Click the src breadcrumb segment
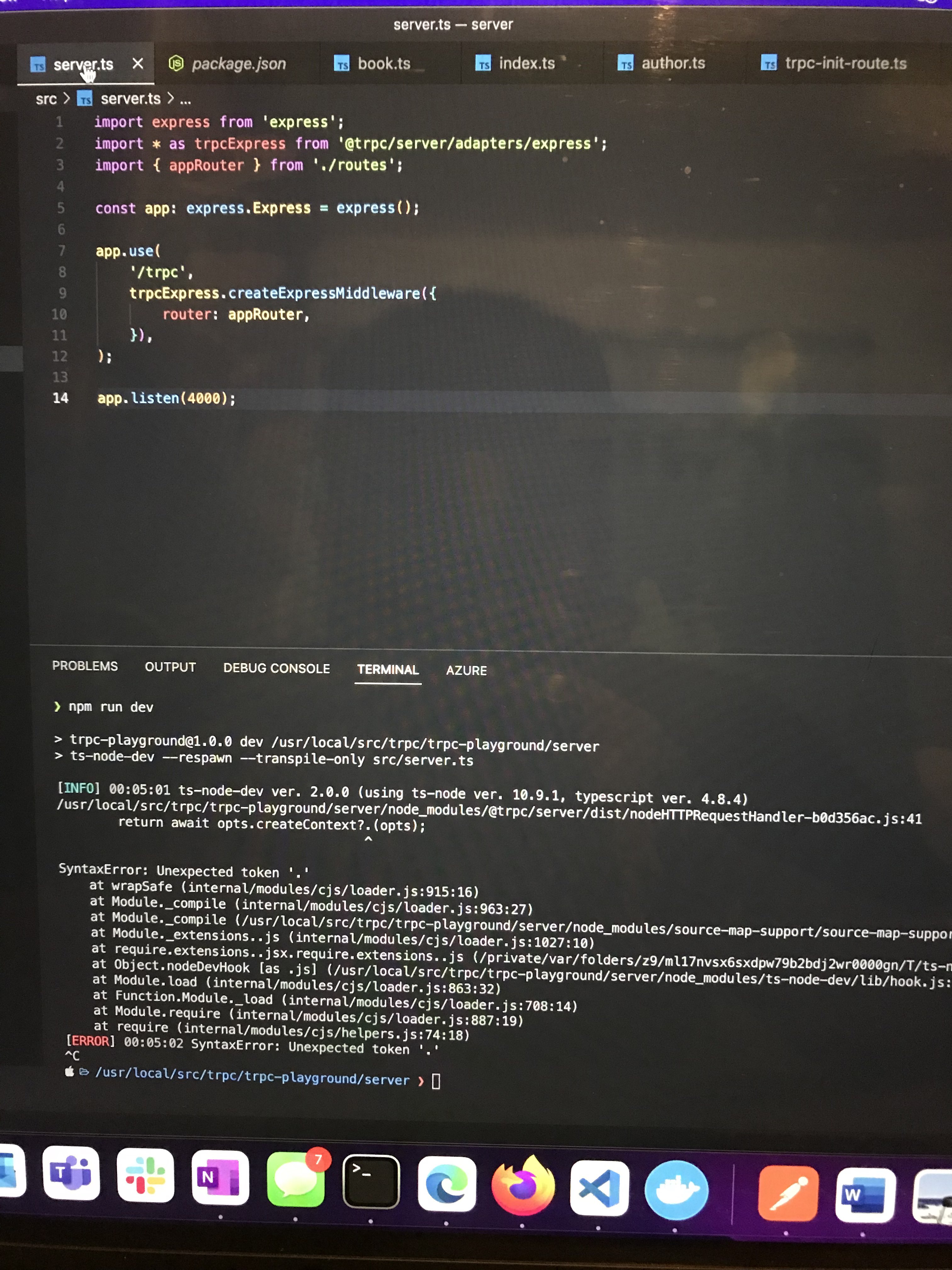Viewport: 952px width, 1270px height. click(x=46, y=99)
